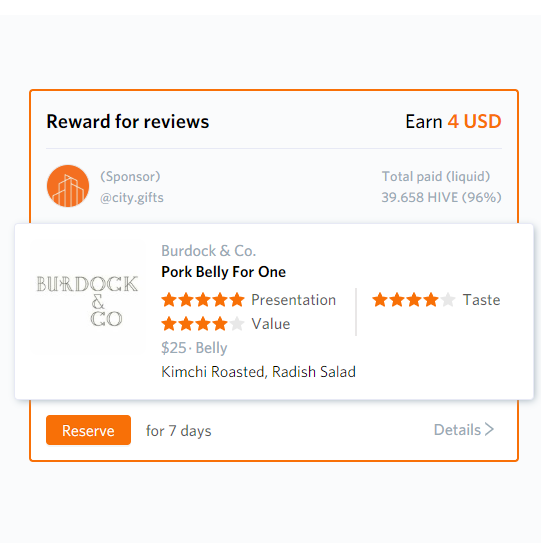Viewport: 543px width, 543px height.
Task: Click the Kimchi Roasted, Radish Salad description
Action: coord(258,372)
